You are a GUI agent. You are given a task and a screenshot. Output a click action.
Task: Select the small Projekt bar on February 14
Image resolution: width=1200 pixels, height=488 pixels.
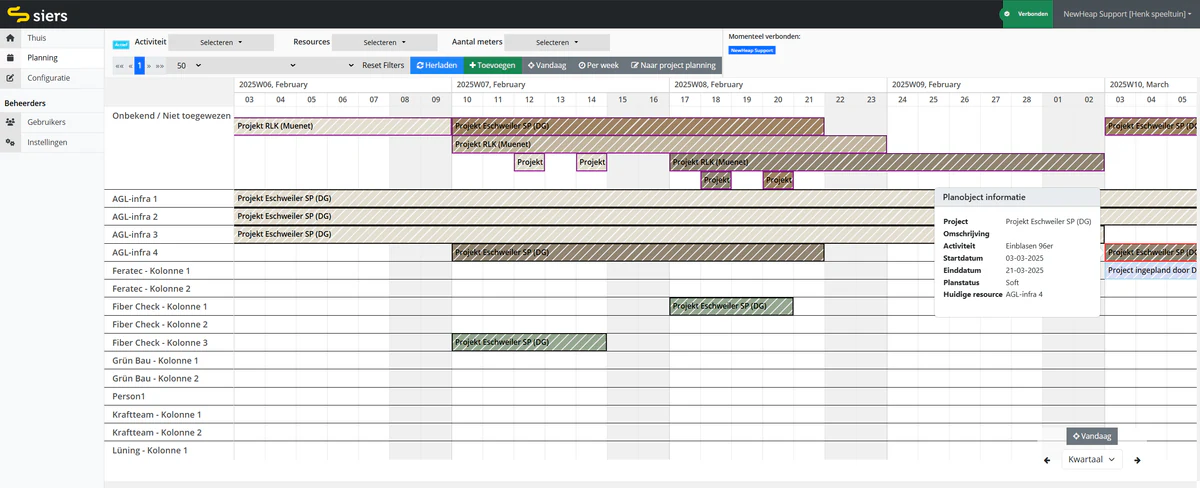591,162
